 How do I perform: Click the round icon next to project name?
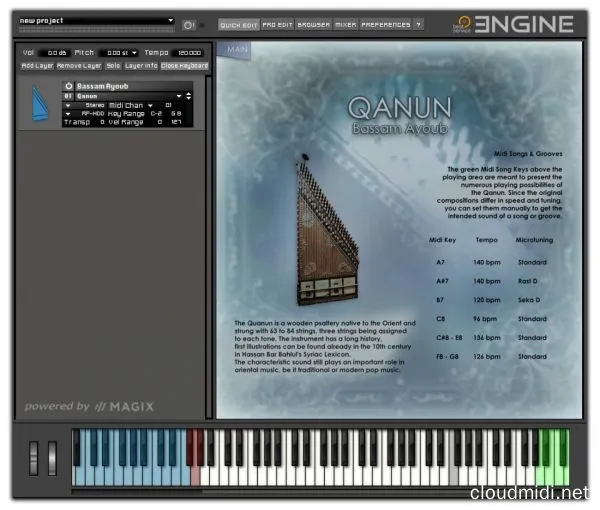pyautogui.click(x=189, y=24)
